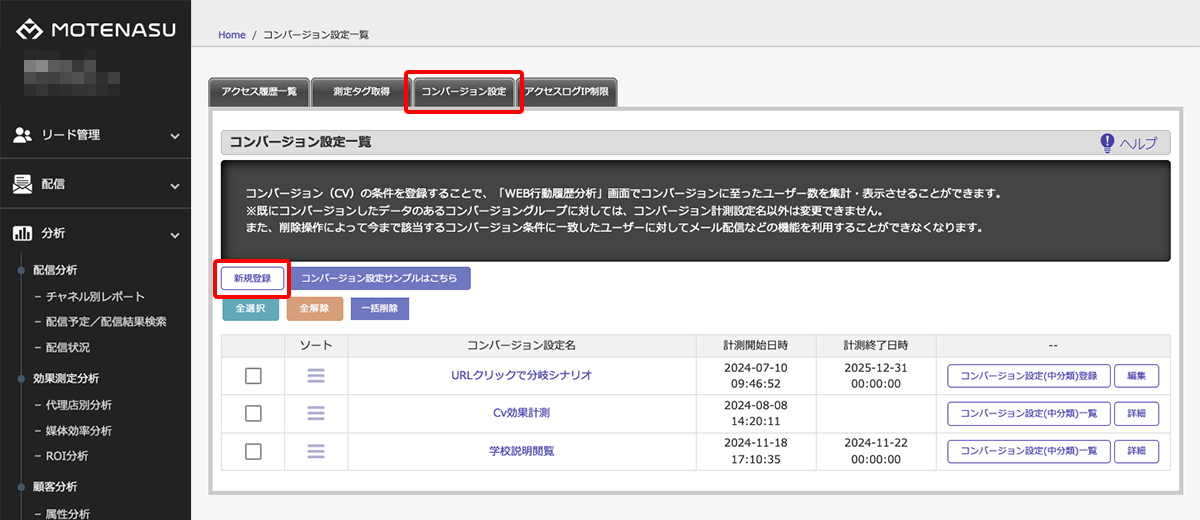Click the lead management people icon
This screenshot has height=520, width=1200.
point(22,135)
